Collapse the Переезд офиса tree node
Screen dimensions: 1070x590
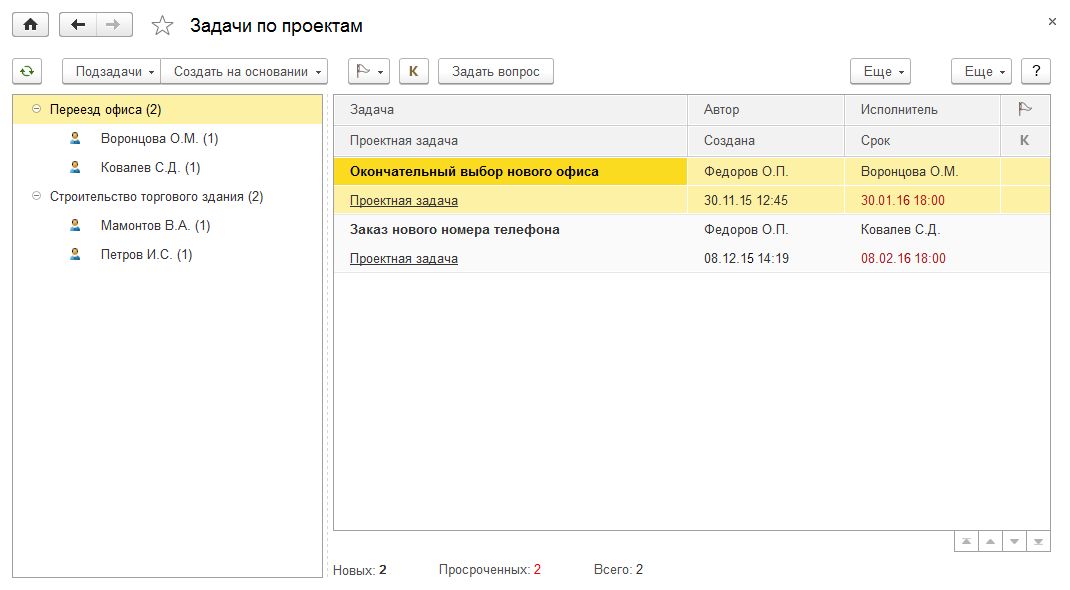pos(37,109)
